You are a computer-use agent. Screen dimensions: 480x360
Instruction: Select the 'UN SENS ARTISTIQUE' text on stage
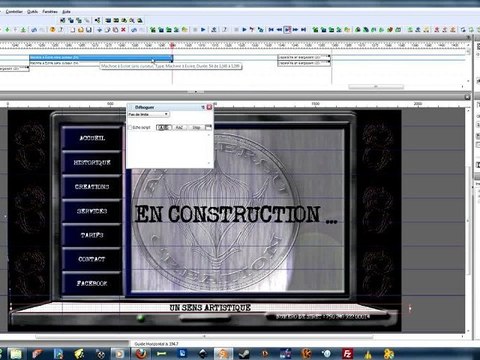[x=210, y=307]
